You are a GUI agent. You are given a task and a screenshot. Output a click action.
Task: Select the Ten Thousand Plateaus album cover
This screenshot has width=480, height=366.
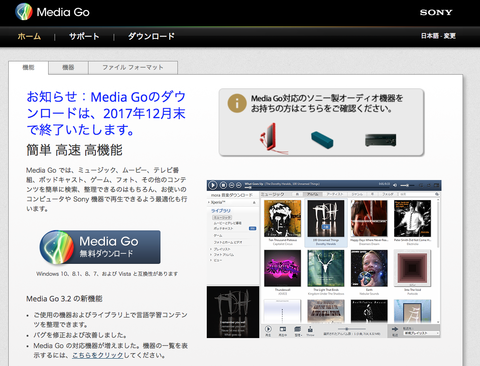pyautogui.click(x=282, y=218)
